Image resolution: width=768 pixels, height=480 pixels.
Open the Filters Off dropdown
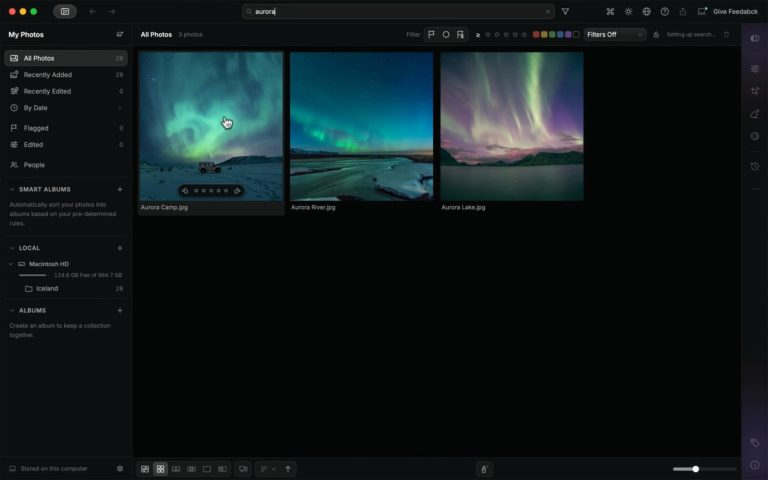(x=615, y=34)
